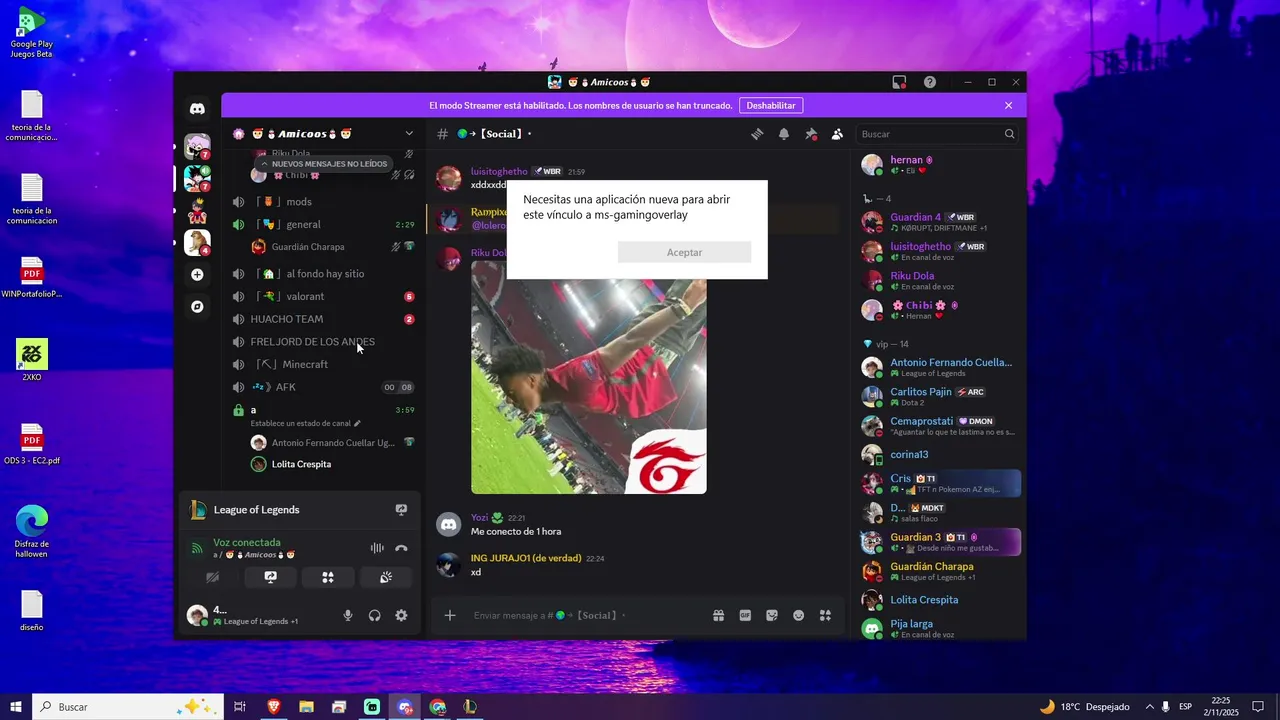This screenshot has width=1280, height=720.
Task: Open the 2XKO desktop shortcut
Action: pyautogui.click(x=31, y=360)
